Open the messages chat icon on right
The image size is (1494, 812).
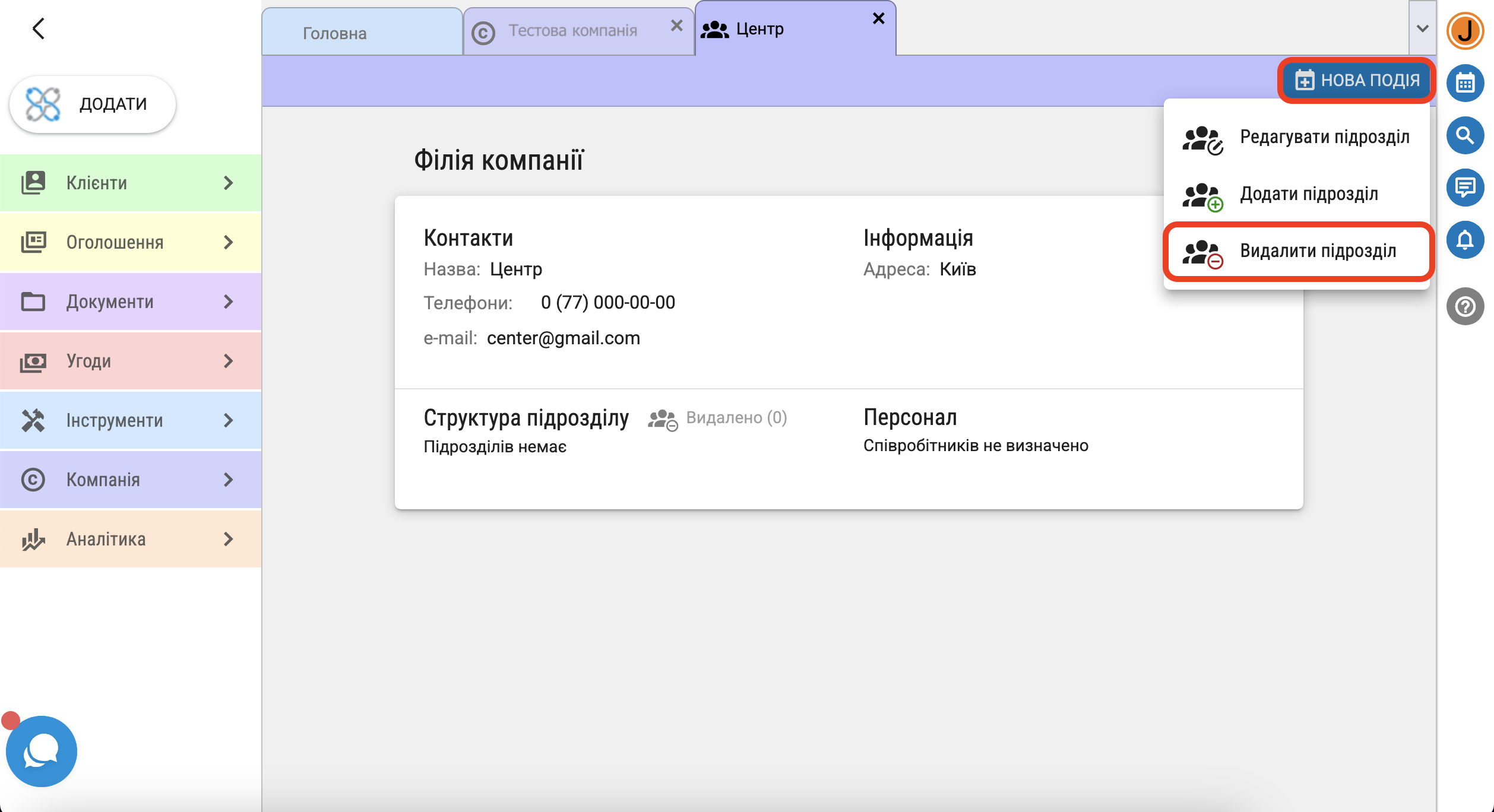coord(1465,188)
